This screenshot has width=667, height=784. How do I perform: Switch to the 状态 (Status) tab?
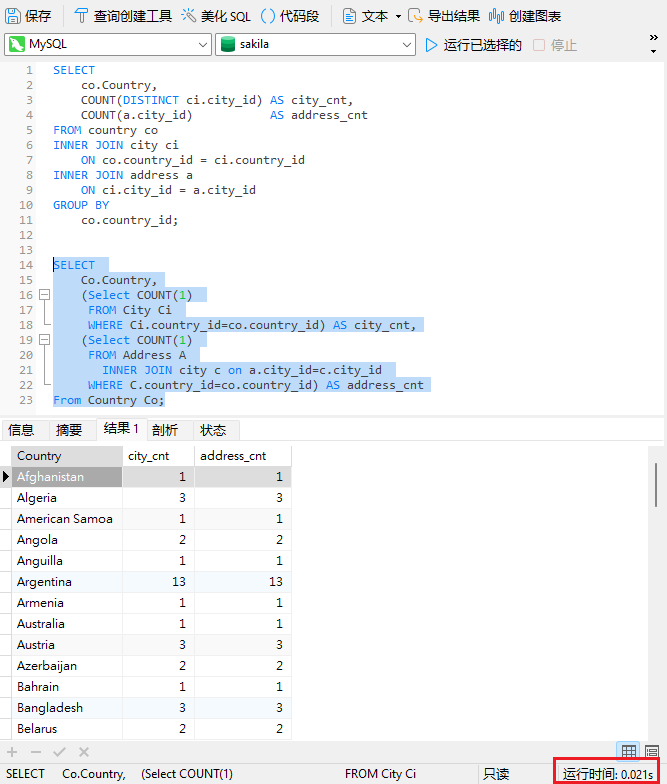(x=213, y=430)
